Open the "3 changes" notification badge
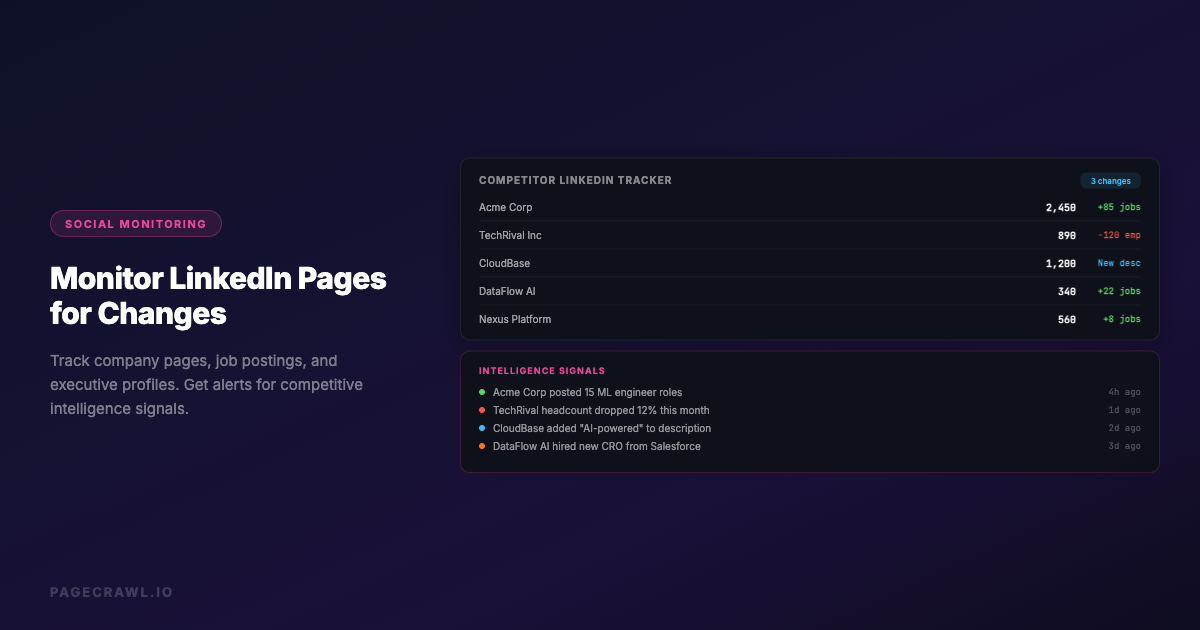 pyautogui.click(x=1110, y=180)
